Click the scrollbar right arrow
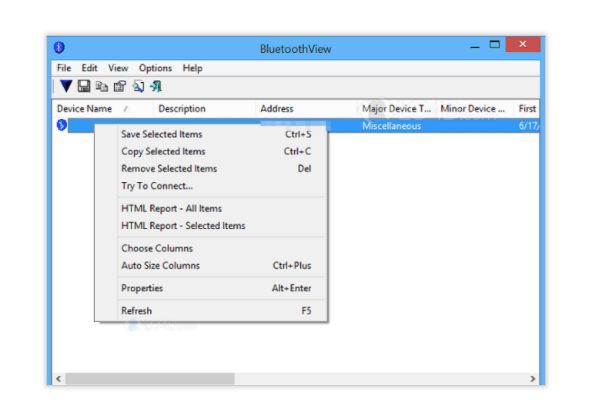602x410 pixels. click(533, 379)
